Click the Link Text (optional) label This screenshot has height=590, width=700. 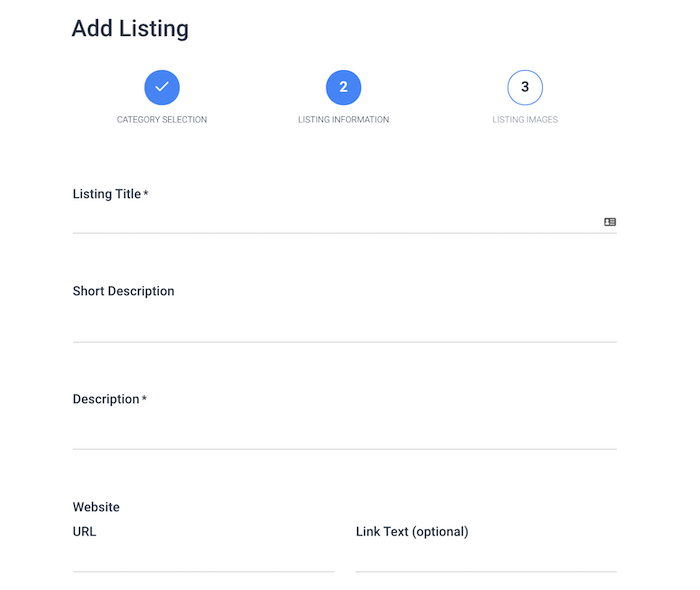pyautogui.click(x=412, y=532)
